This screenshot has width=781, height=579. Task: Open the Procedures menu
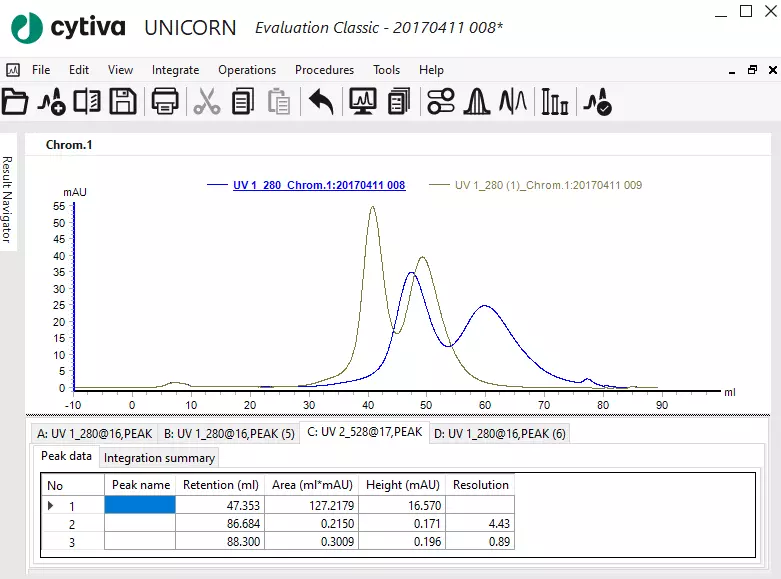tap(324, 70)
